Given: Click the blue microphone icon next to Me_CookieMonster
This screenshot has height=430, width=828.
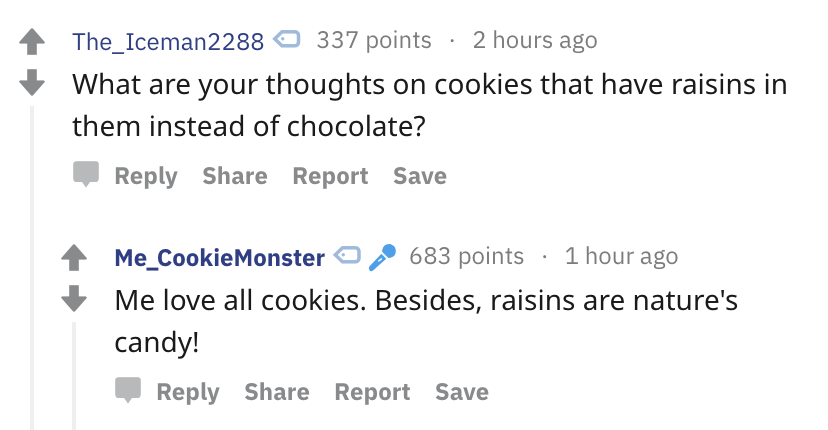Looking at the screenshot, I should (382, 257).
